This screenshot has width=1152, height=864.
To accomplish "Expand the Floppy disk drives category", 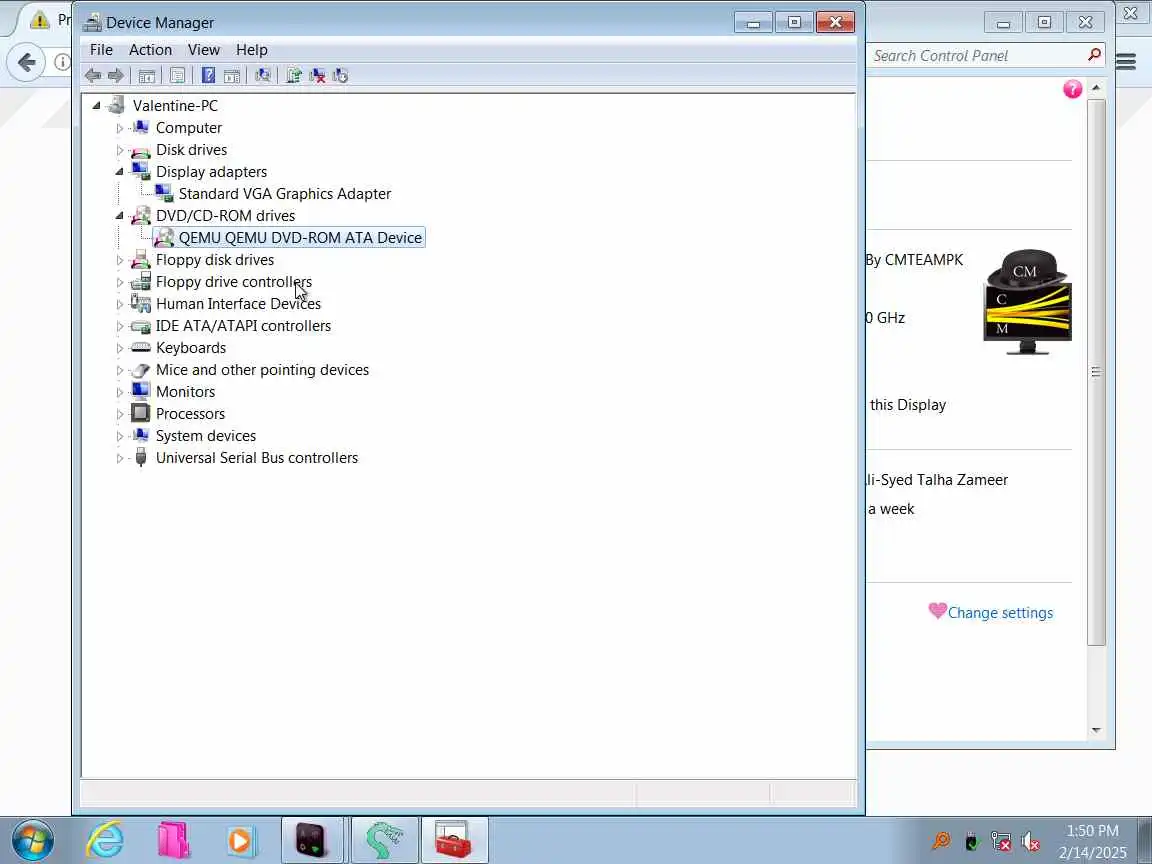I will coord(119,260).
